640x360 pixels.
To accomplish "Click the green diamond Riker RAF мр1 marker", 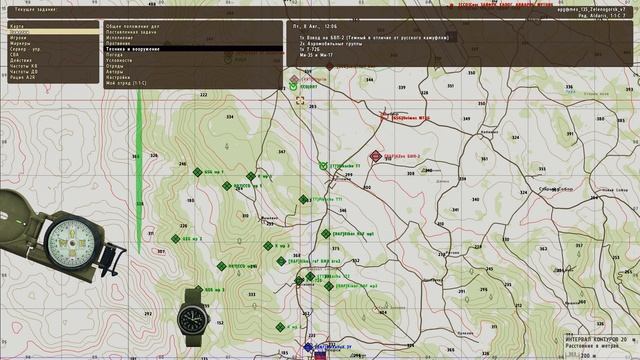I will 326,233.
